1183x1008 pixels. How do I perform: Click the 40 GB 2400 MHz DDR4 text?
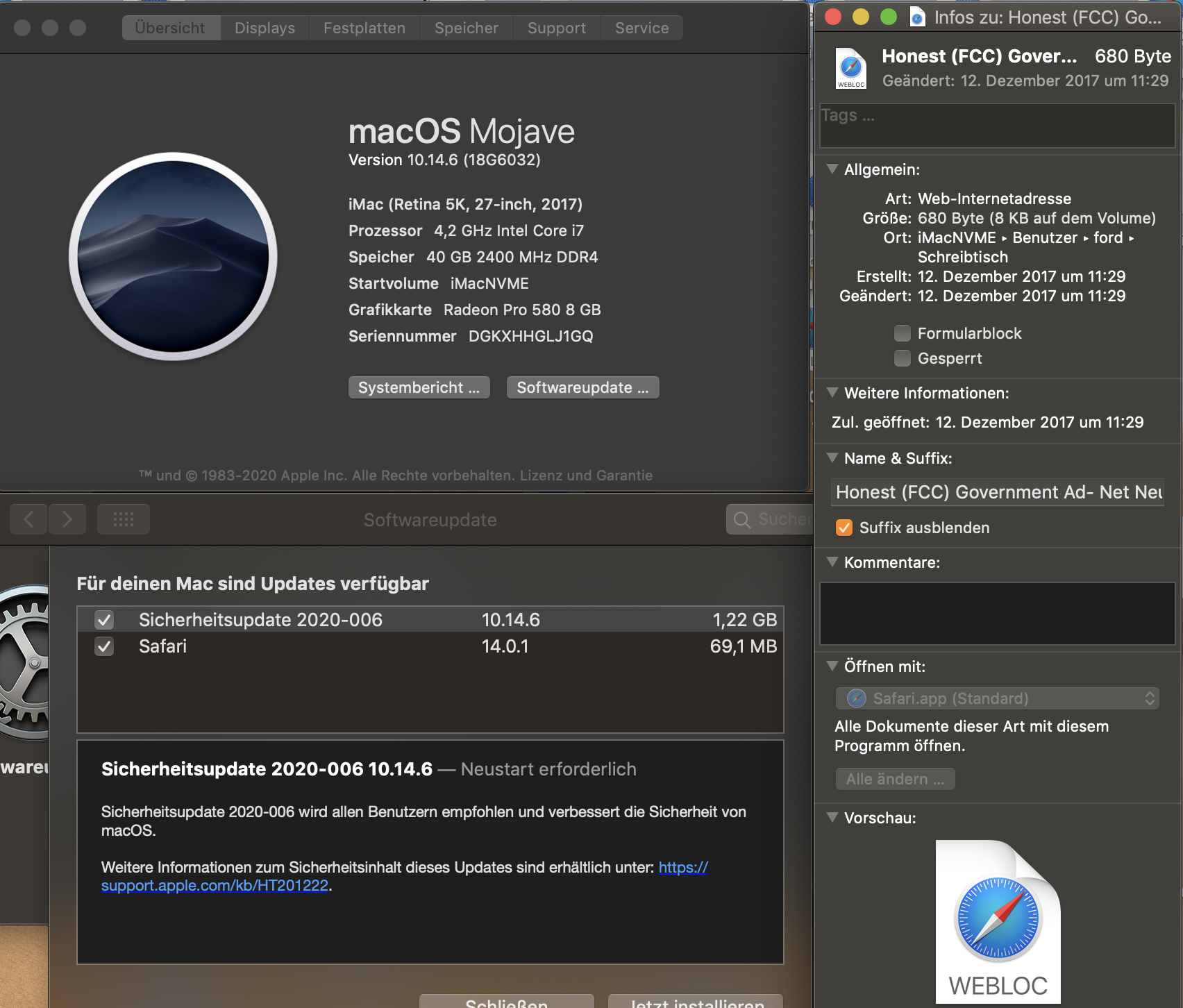click(x=512, y=257)
